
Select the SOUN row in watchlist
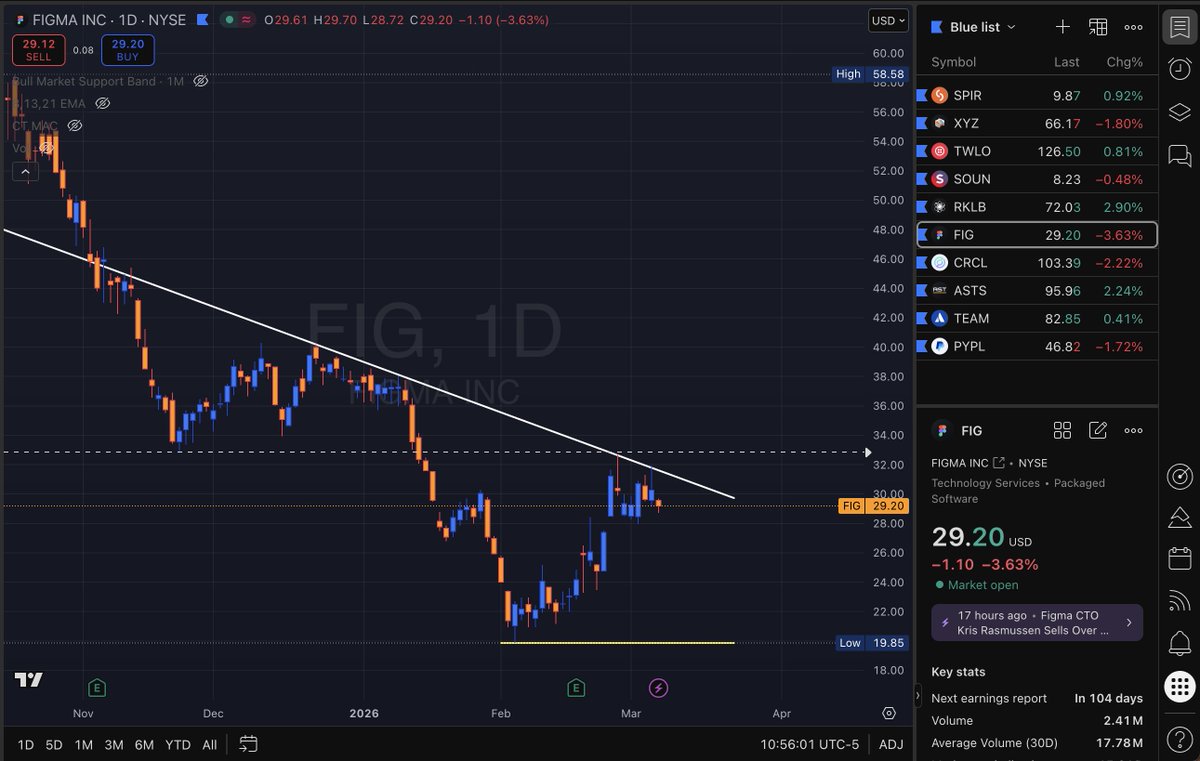point(1036,179)
